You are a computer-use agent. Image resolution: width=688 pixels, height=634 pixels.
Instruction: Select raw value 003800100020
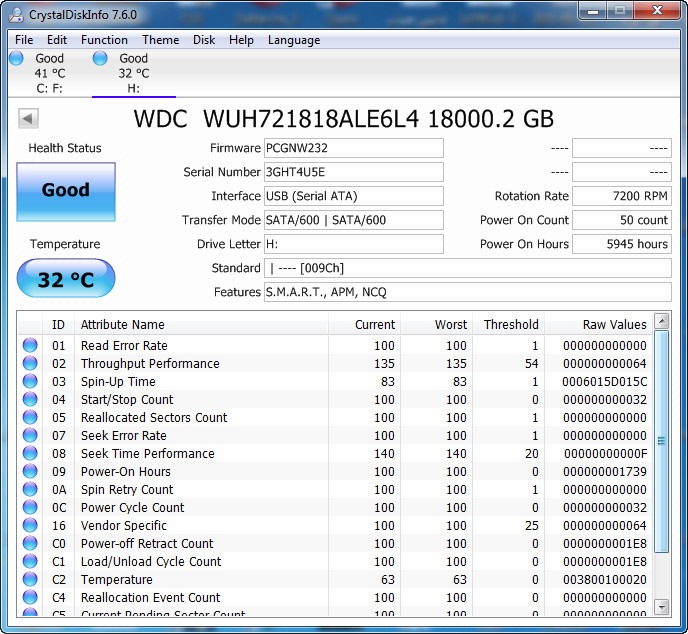[604, 580]
